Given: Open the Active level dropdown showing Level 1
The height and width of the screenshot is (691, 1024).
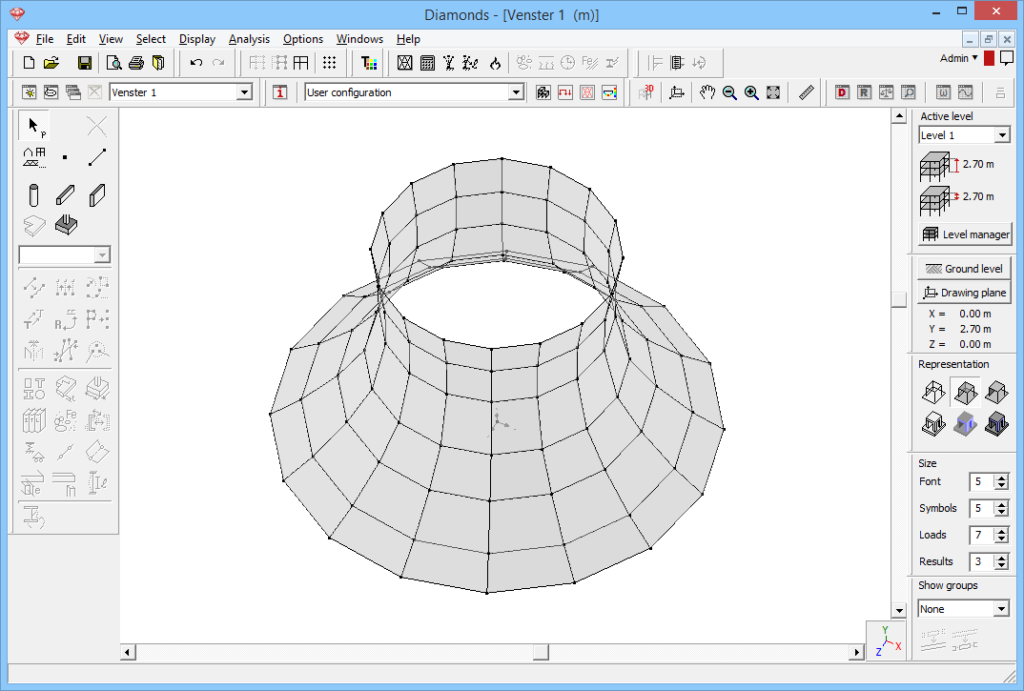Looking at the screenshot, I should pos(1002,135).
